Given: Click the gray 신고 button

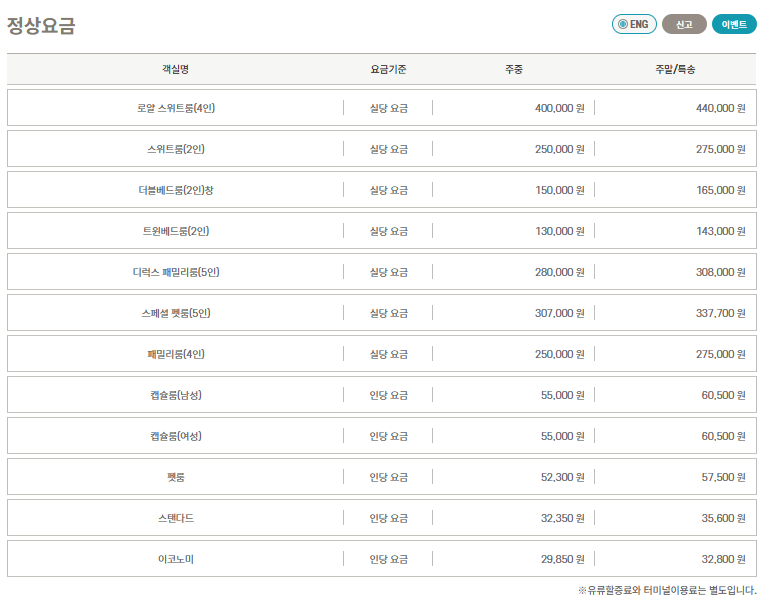Looking at the screenshot, I should [684, 24].
